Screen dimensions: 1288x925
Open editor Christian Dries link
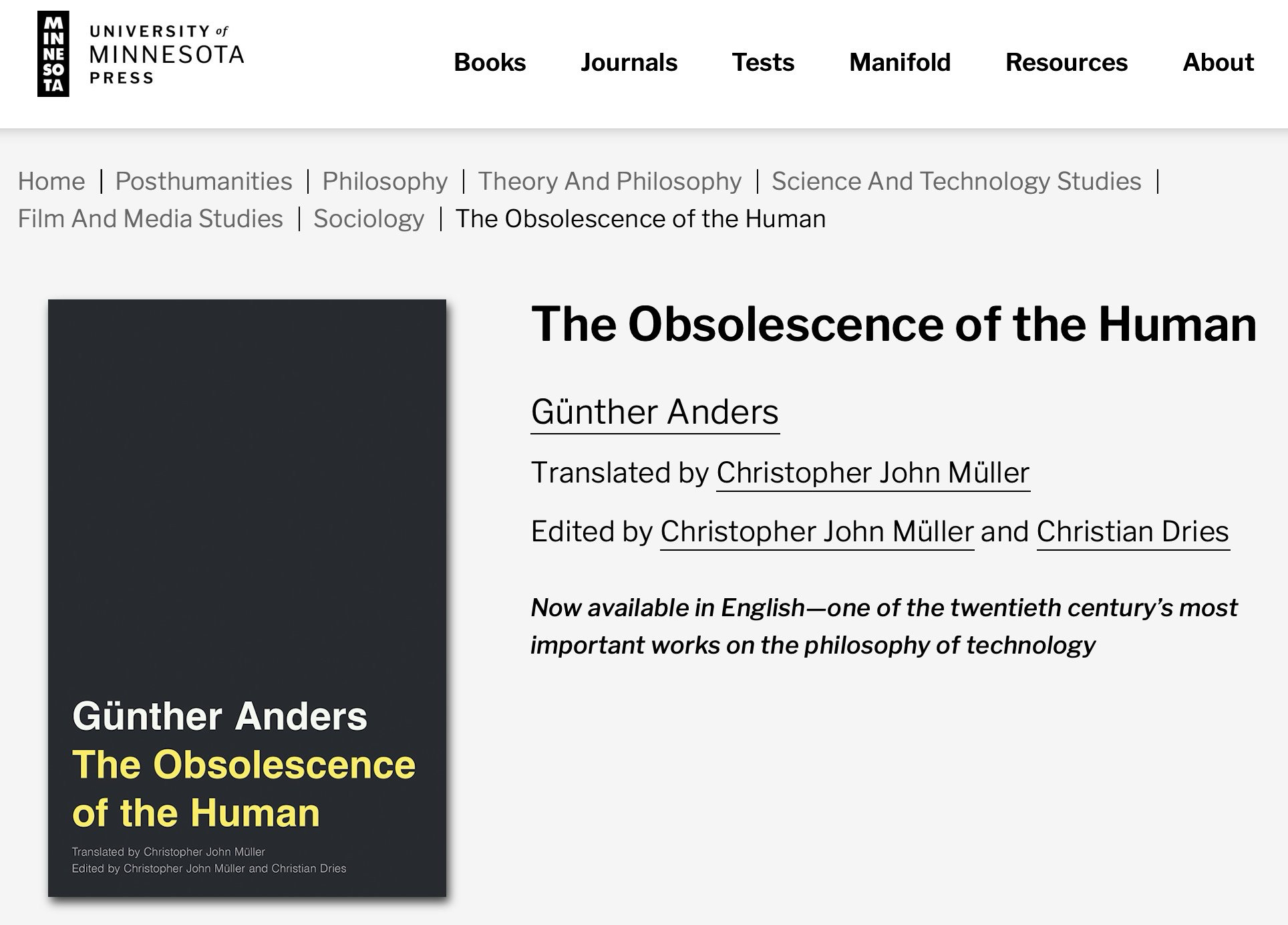(x=1132, y=531)
